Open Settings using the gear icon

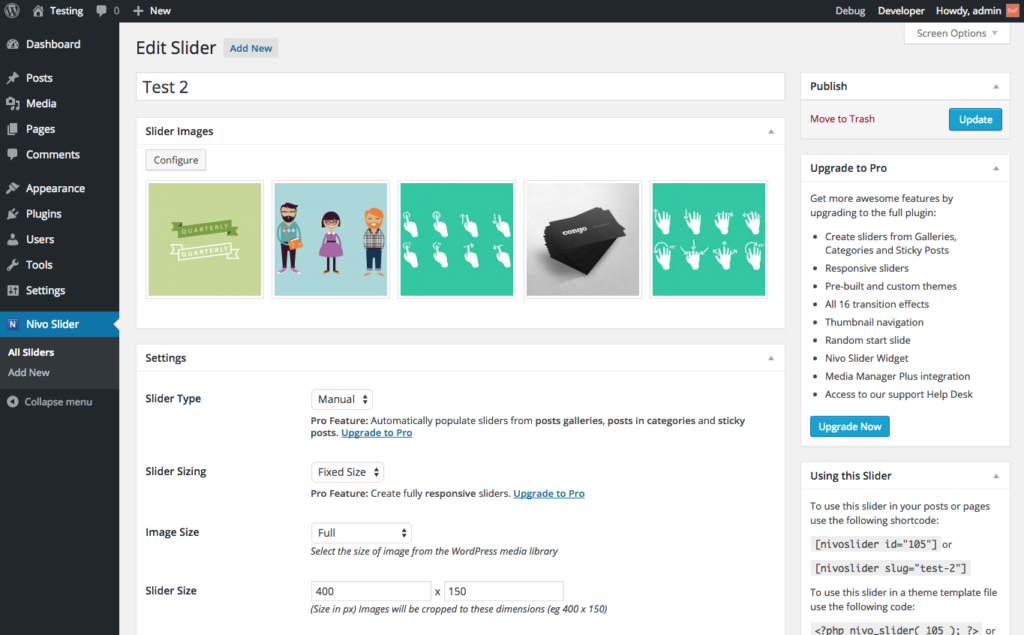click(14, 290)
